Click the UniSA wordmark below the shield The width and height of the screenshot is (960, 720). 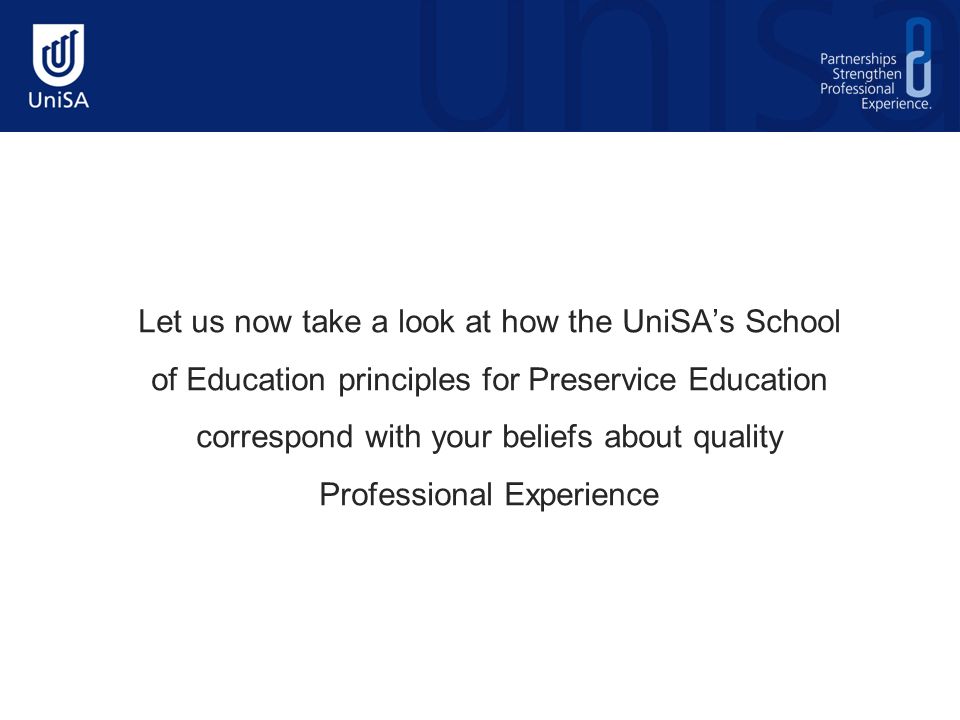58,100
